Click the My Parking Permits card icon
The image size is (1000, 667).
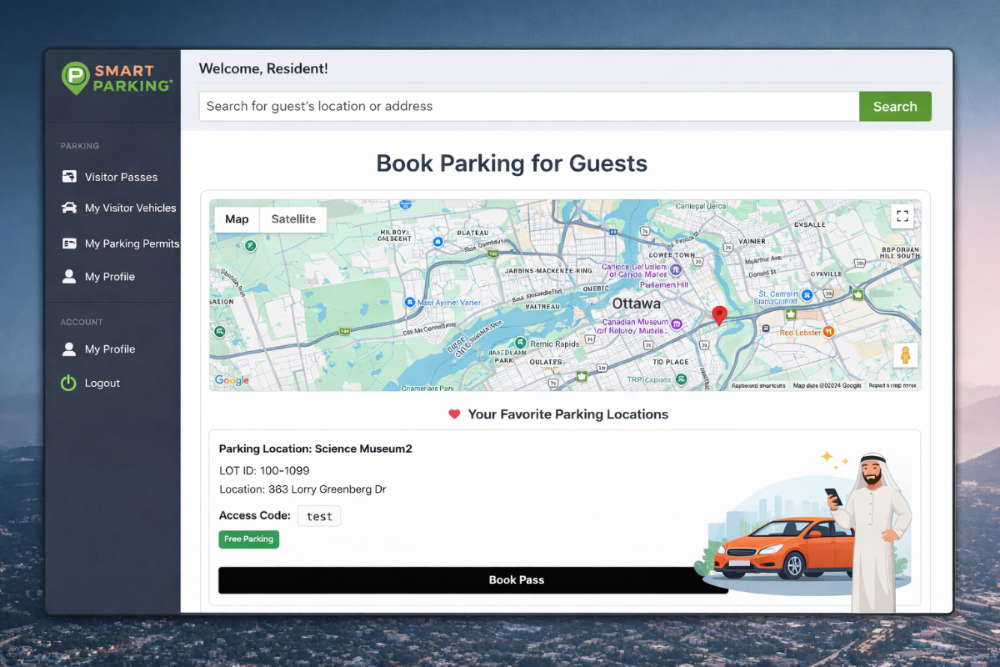tap(67, 243)
